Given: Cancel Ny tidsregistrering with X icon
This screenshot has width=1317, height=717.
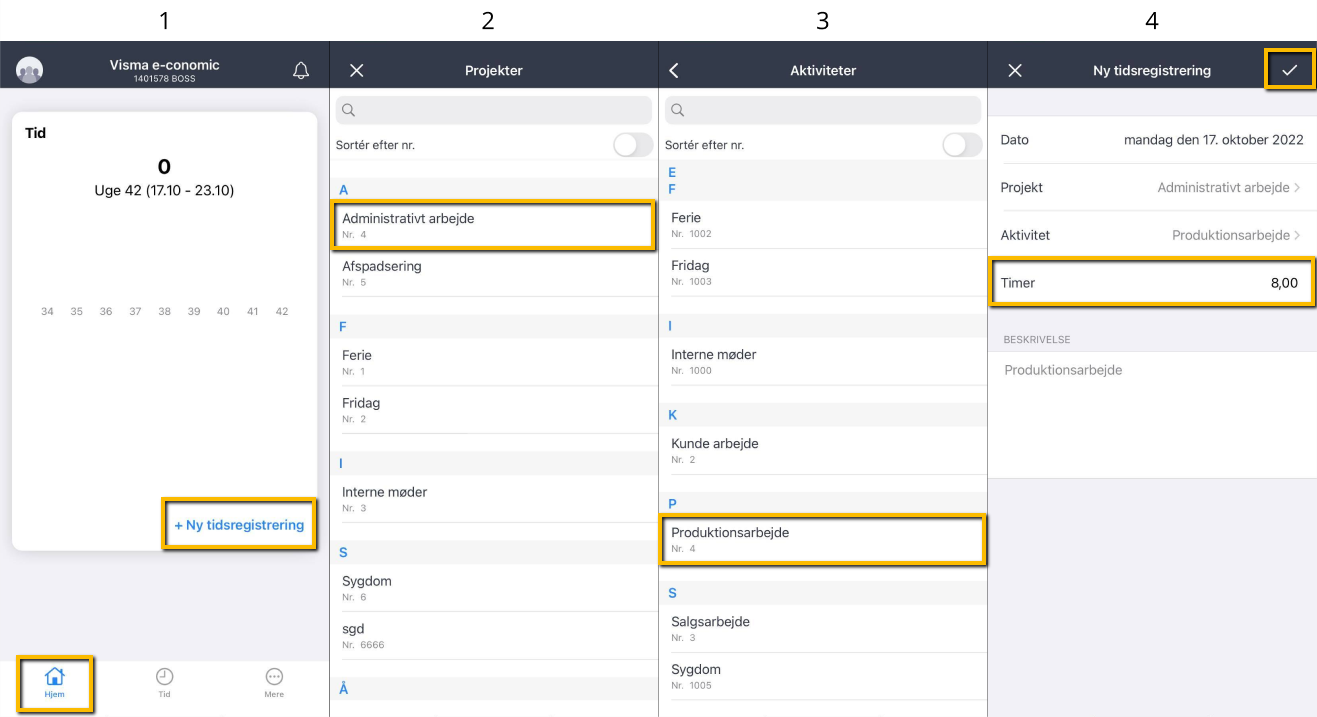Looking at the screenshot, I should coord(1015,70).
